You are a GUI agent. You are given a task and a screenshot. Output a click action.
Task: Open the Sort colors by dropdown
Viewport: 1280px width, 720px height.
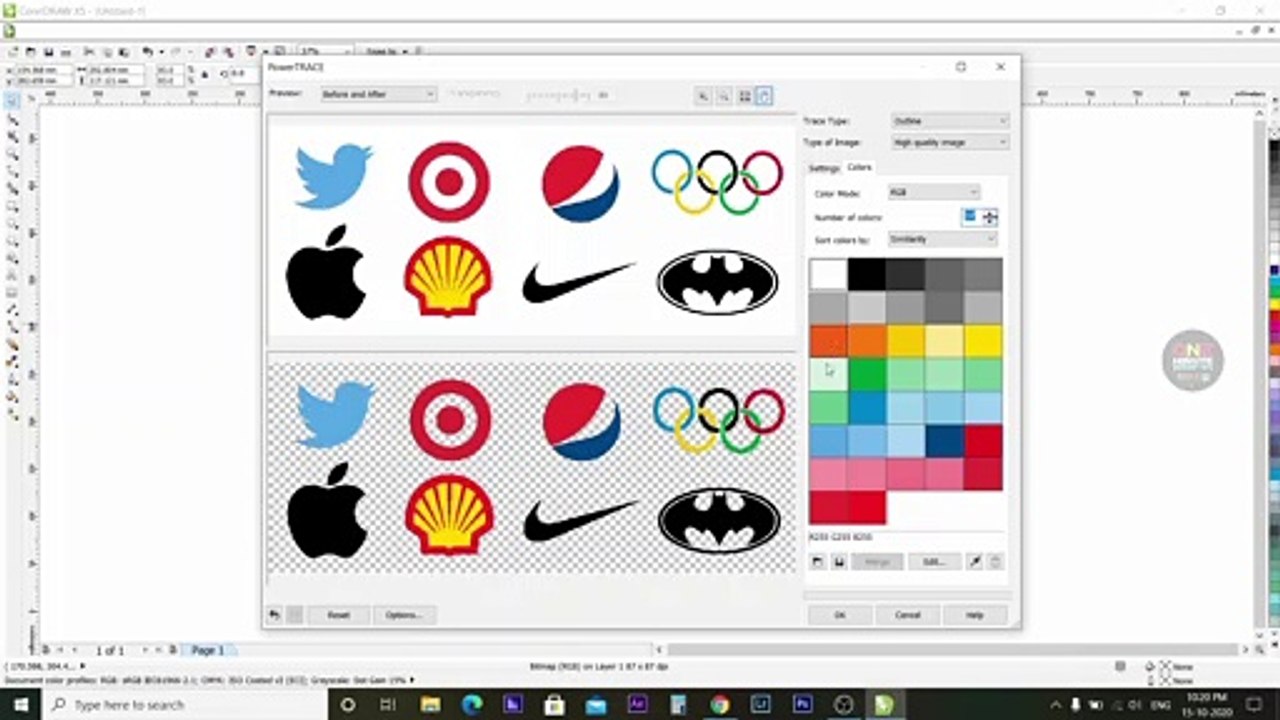[943, 240]
